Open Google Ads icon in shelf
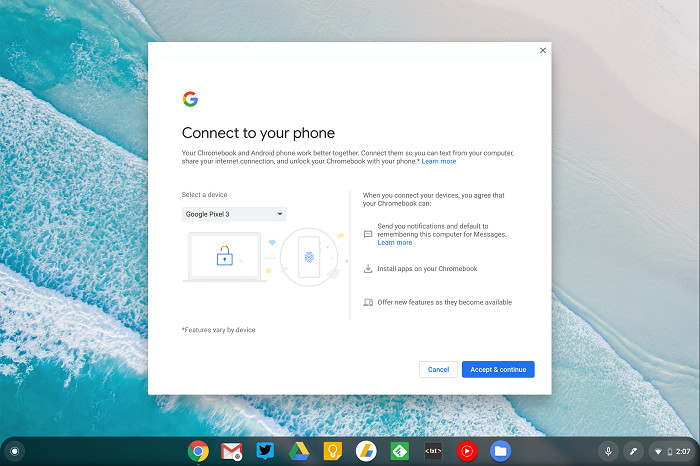Screen dimensions: 700x466 click(366, 451)
